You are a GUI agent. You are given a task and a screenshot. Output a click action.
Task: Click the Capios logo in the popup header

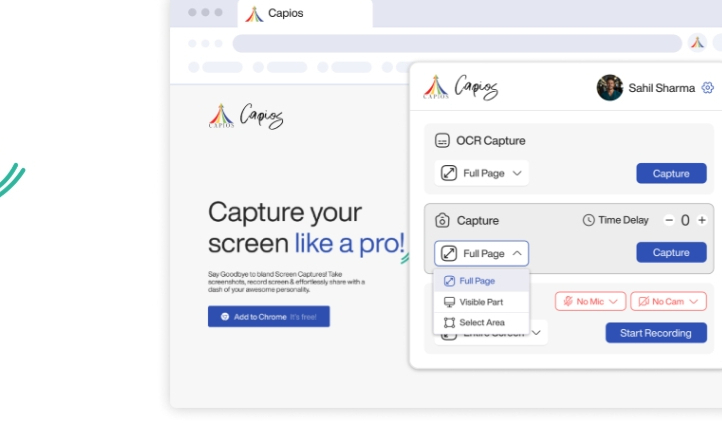[x=460, y=87]
